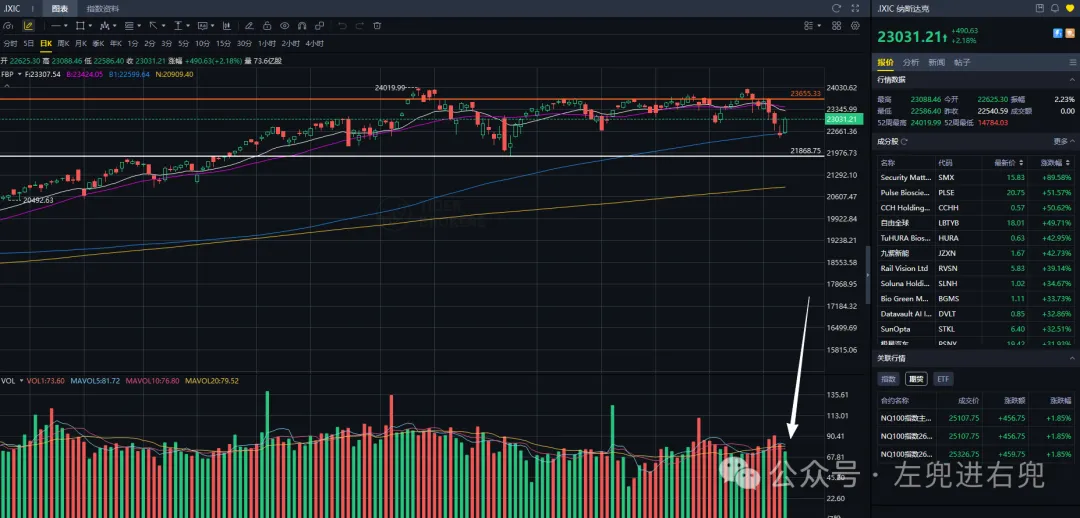
Task: Toggle the lock drawings icon
Action: (x=267, y=25)
